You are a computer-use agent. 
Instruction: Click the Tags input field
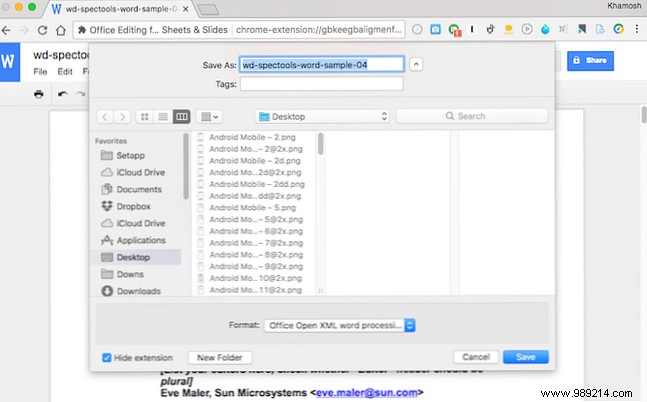coord(321,84)
